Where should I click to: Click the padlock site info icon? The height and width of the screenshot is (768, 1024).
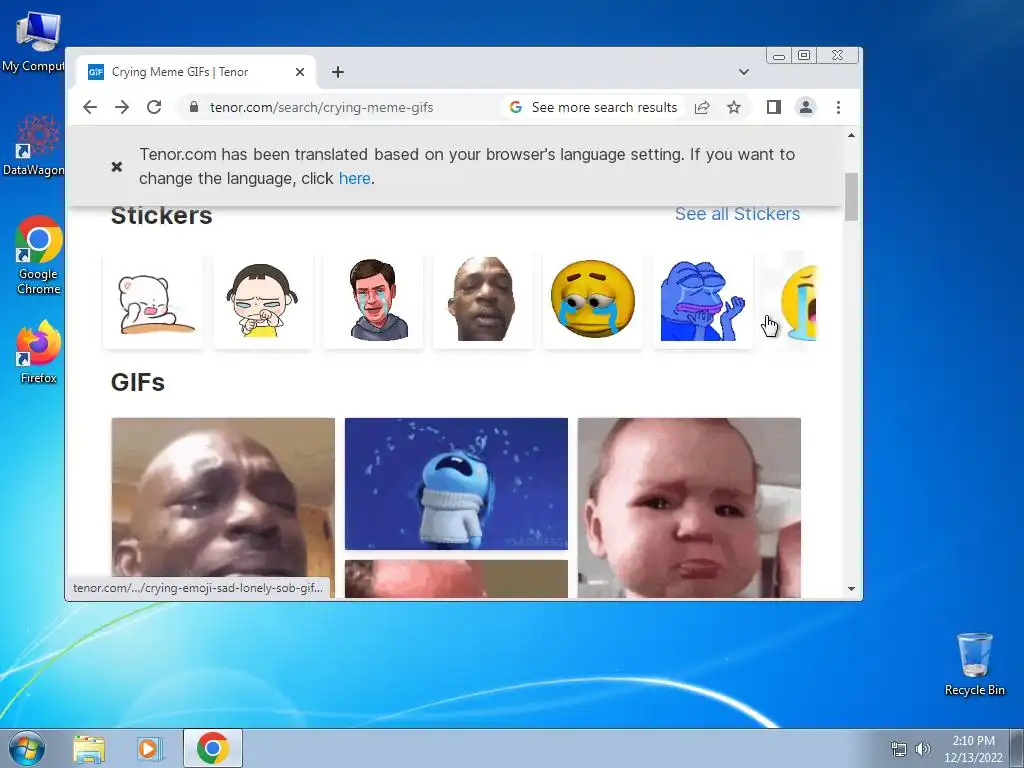point(193,107)
